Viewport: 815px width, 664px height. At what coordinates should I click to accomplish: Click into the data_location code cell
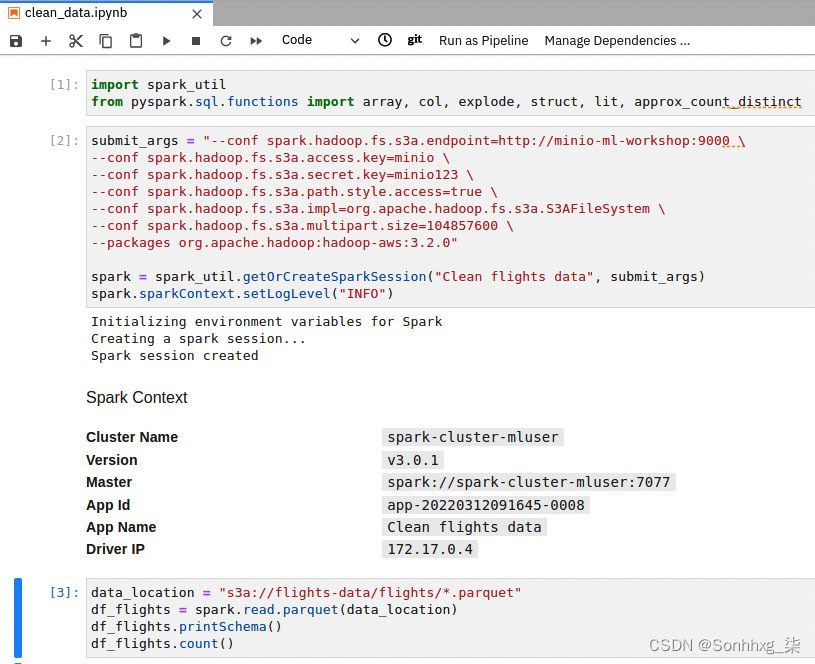pos(450,618)
